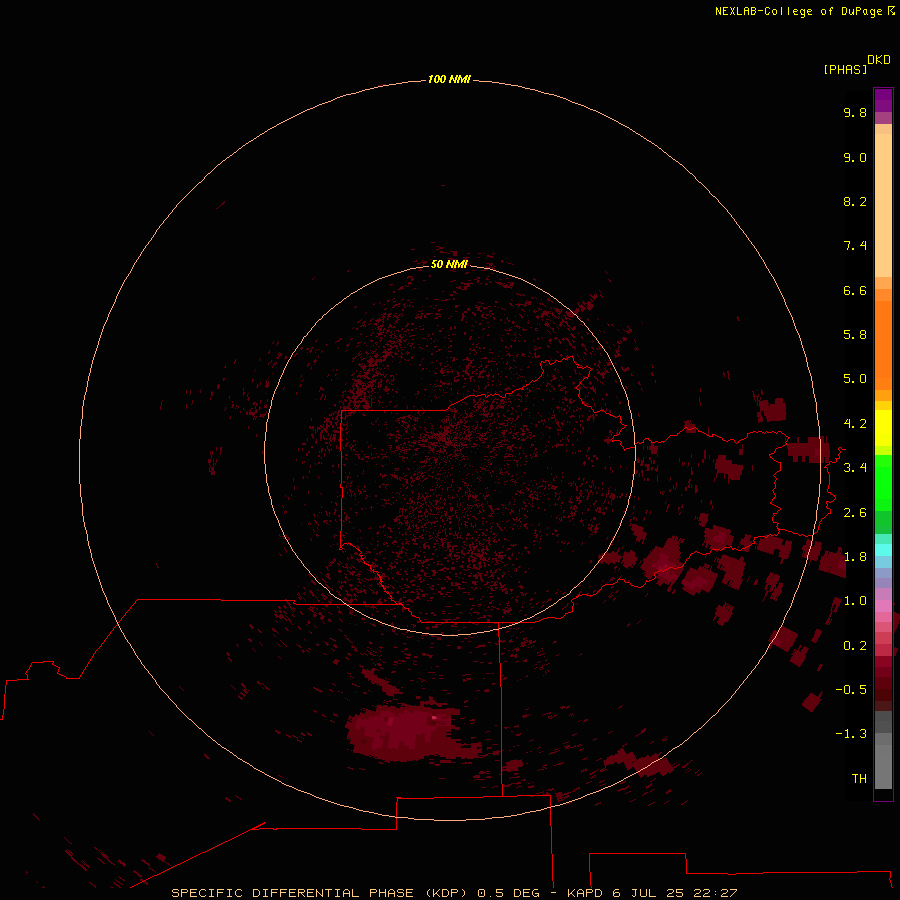Click the KAPD station identifier in the caption
Viewport: 900px width, 900px height.
[585, 893]
